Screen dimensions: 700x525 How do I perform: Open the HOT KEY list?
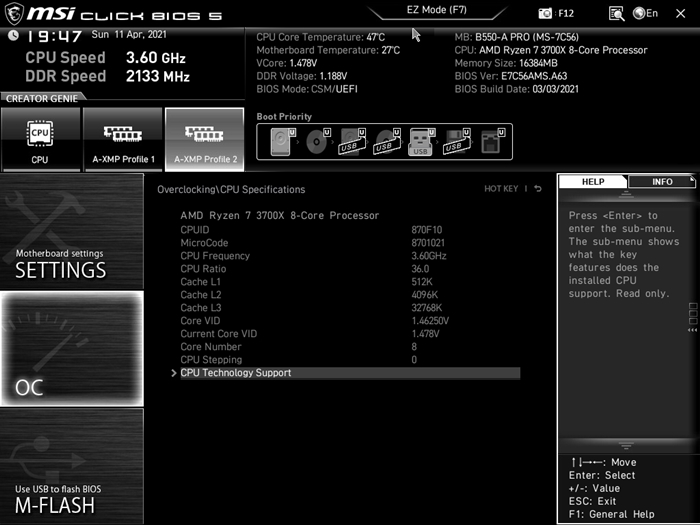tap(501, 189)
